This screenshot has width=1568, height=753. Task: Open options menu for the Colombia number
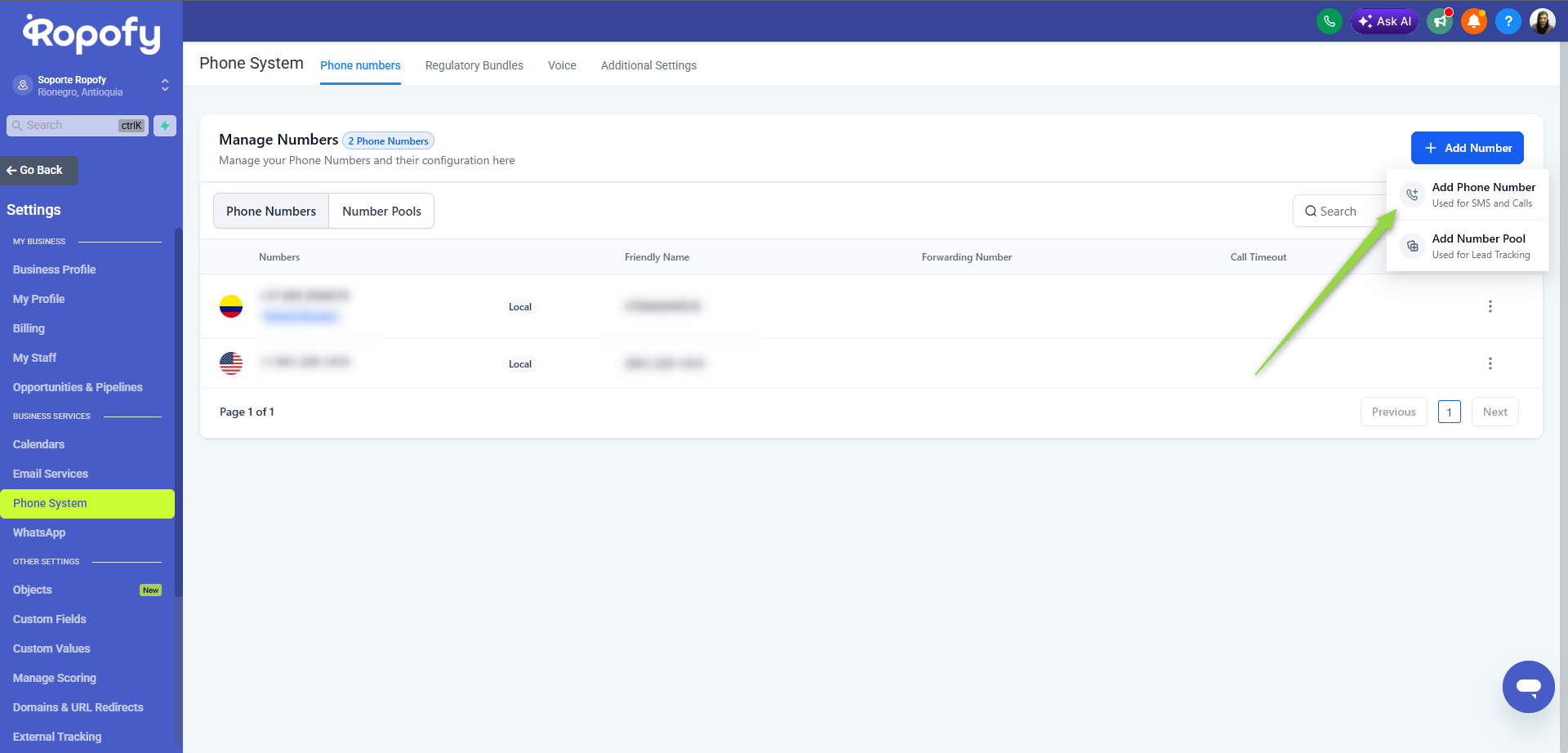coord(1490,306)
